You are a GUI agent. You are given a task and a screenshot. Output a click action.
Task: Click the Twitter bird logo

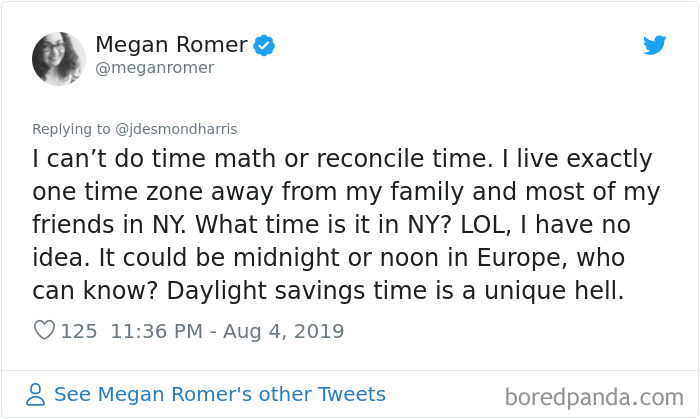pyautogui.click(x=654, y=45)
